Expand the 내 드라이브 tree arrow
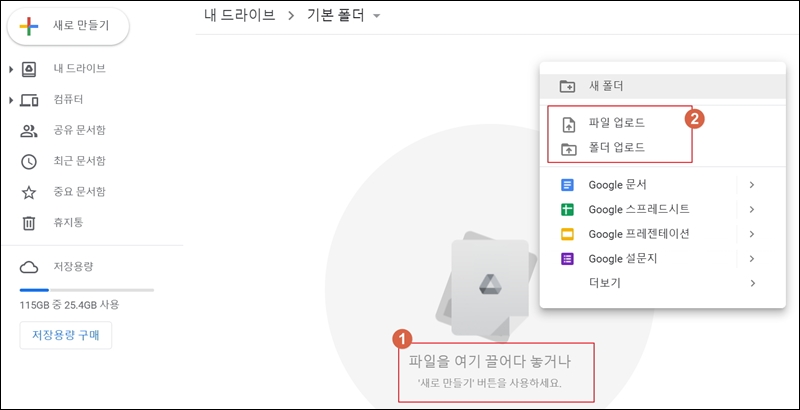 point(11,69)
